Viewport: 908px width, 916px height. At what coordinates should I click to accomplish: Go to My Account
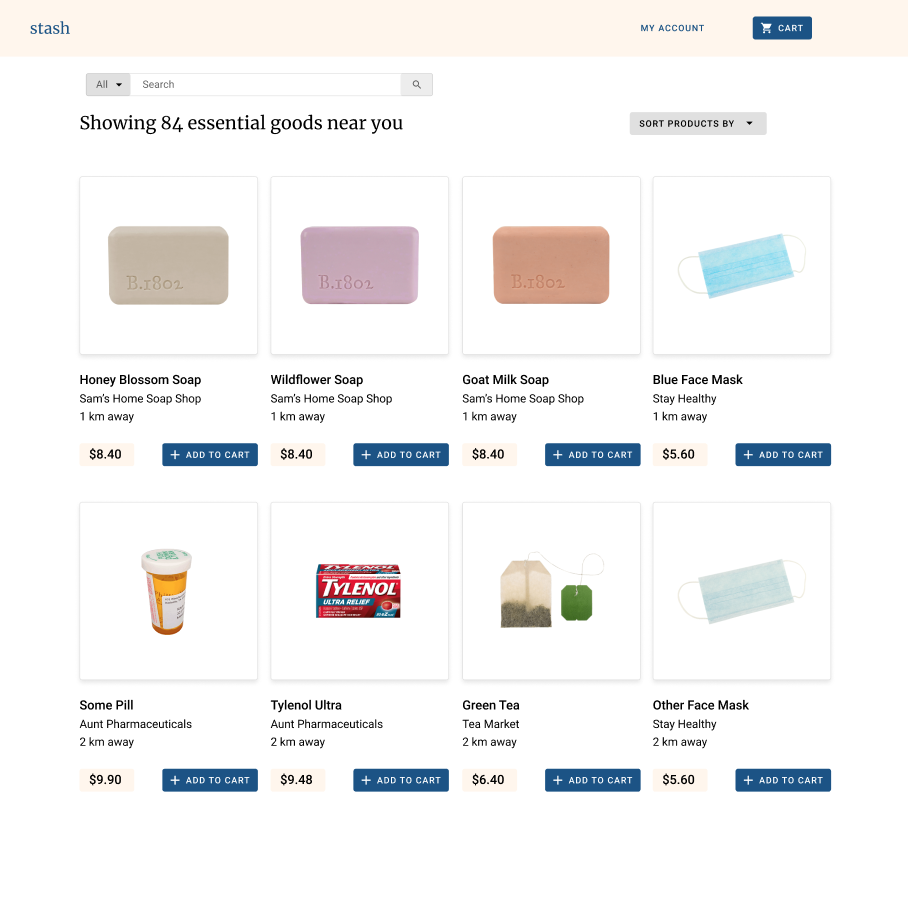[x=672, y=28]
